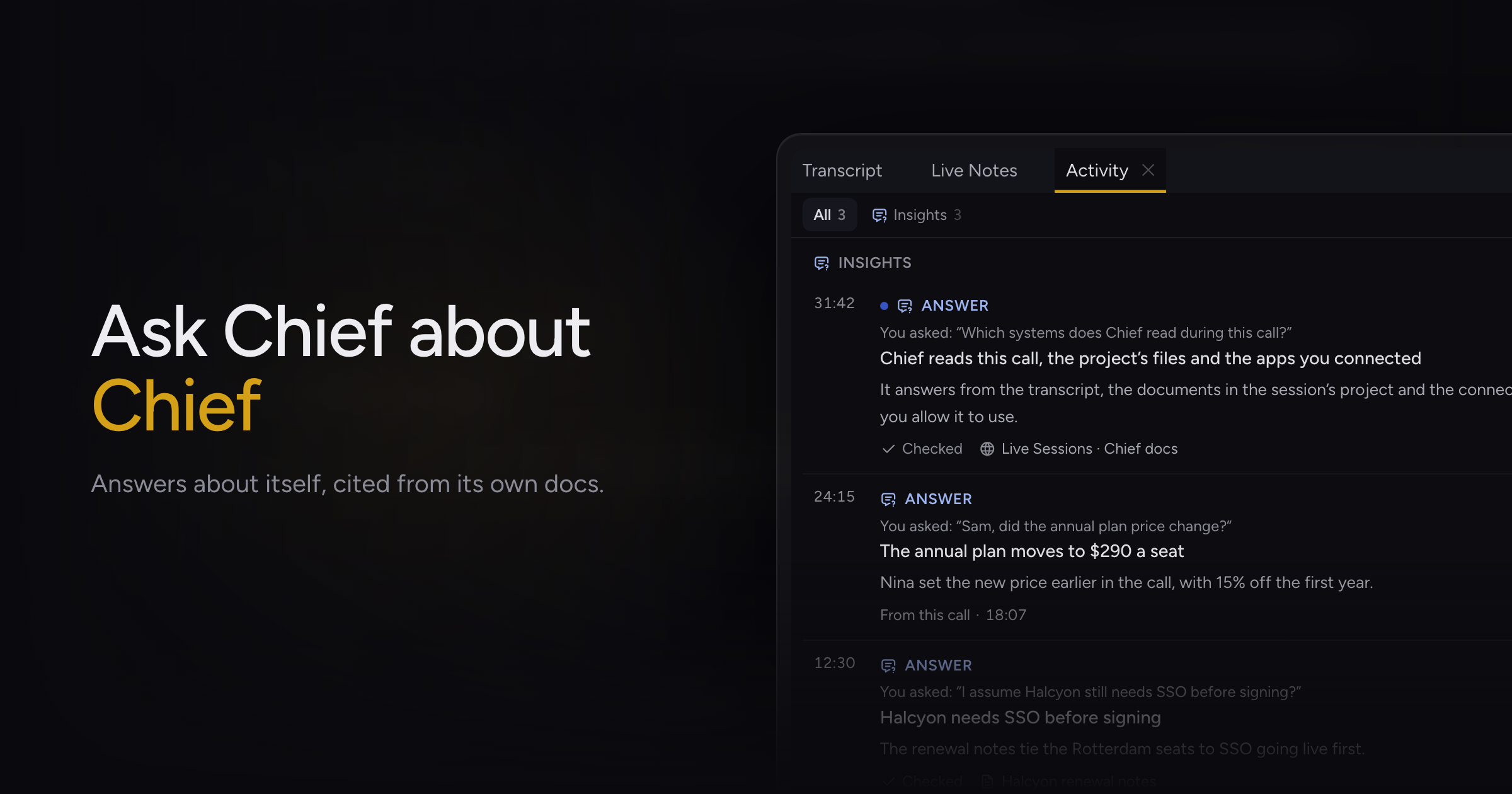Click the answer icon at 31:42
This screenshot has width=1512, height=794.
coord(905,306)
